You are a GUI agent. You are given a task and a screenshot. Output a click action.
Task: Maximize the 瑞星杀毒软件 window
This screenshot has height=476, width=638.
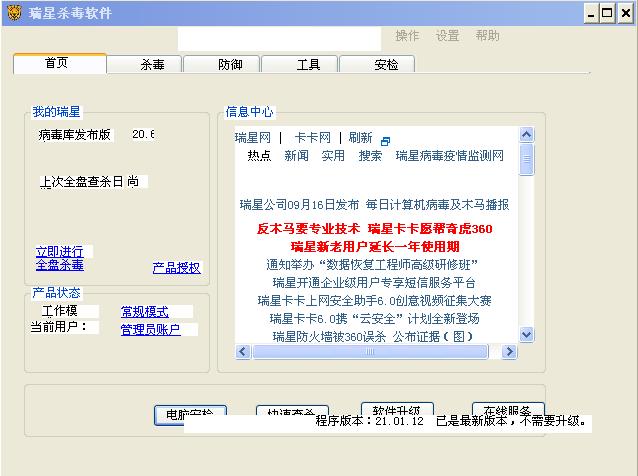click(x=607, y=13)
